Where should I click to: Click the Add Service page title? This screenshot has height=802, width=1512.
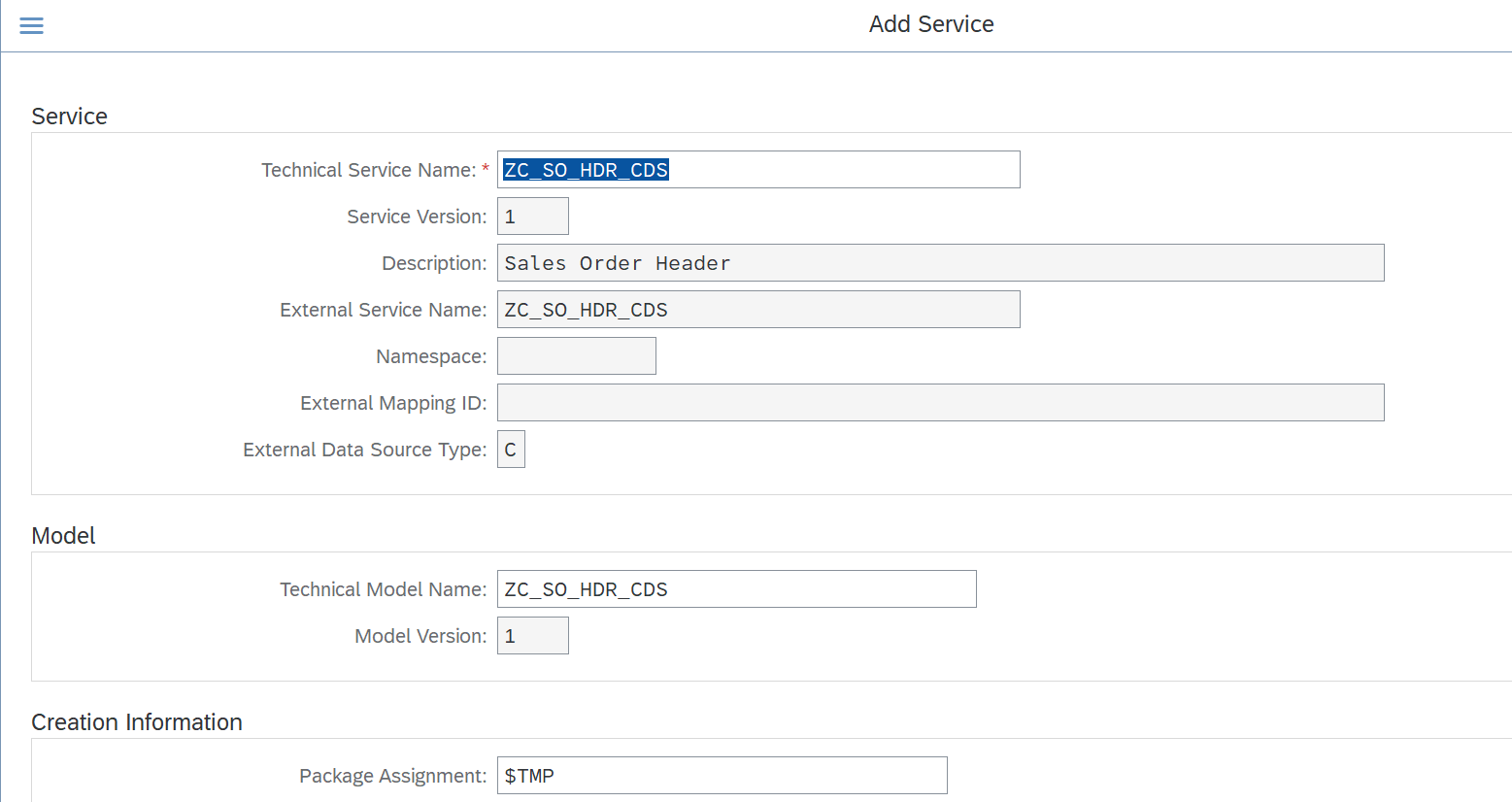pos(930,23)
